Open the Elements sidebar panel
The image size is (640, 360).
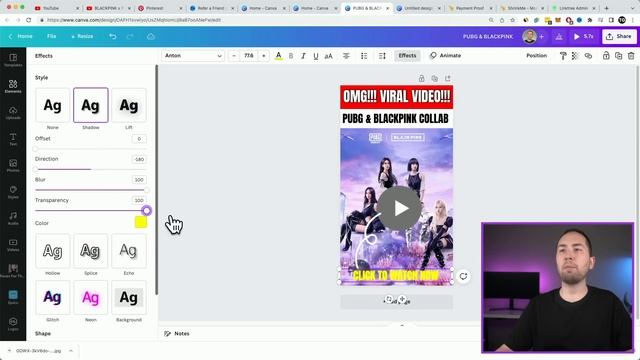(x=13, y=87)
